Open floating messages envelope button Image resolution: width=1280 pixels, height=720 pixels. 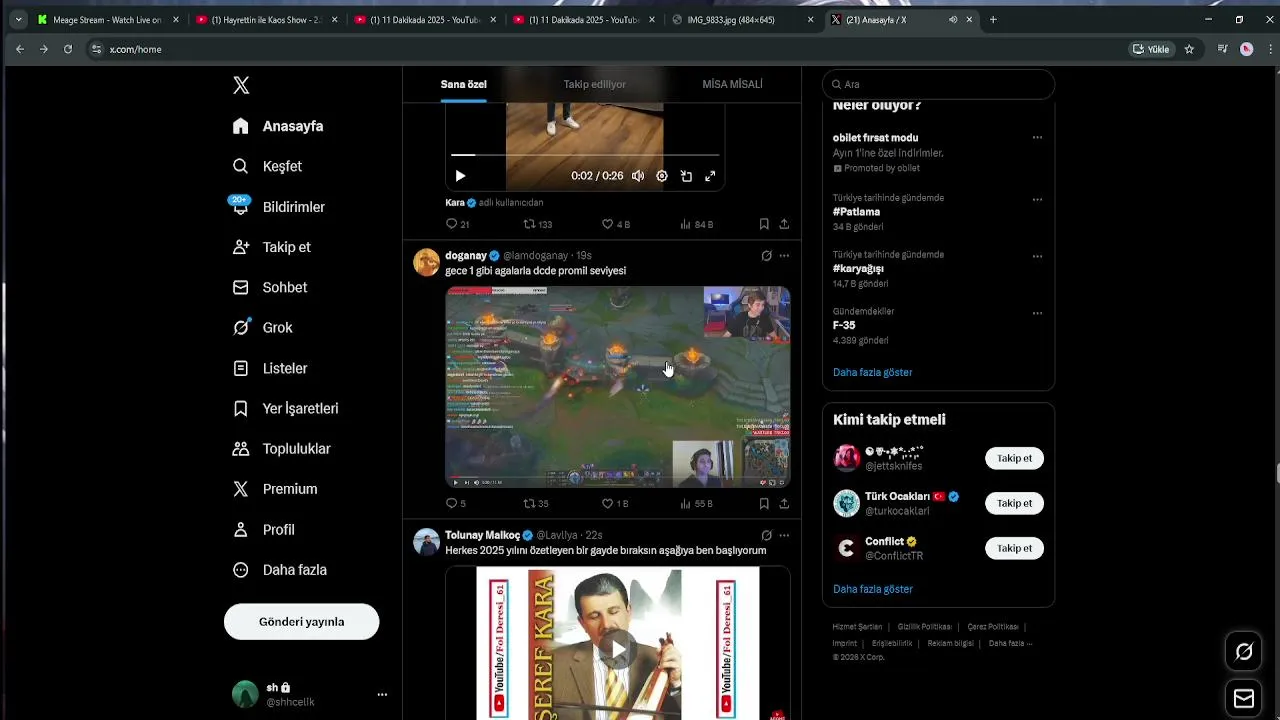pyautogui.click(x=1244, y=699)
